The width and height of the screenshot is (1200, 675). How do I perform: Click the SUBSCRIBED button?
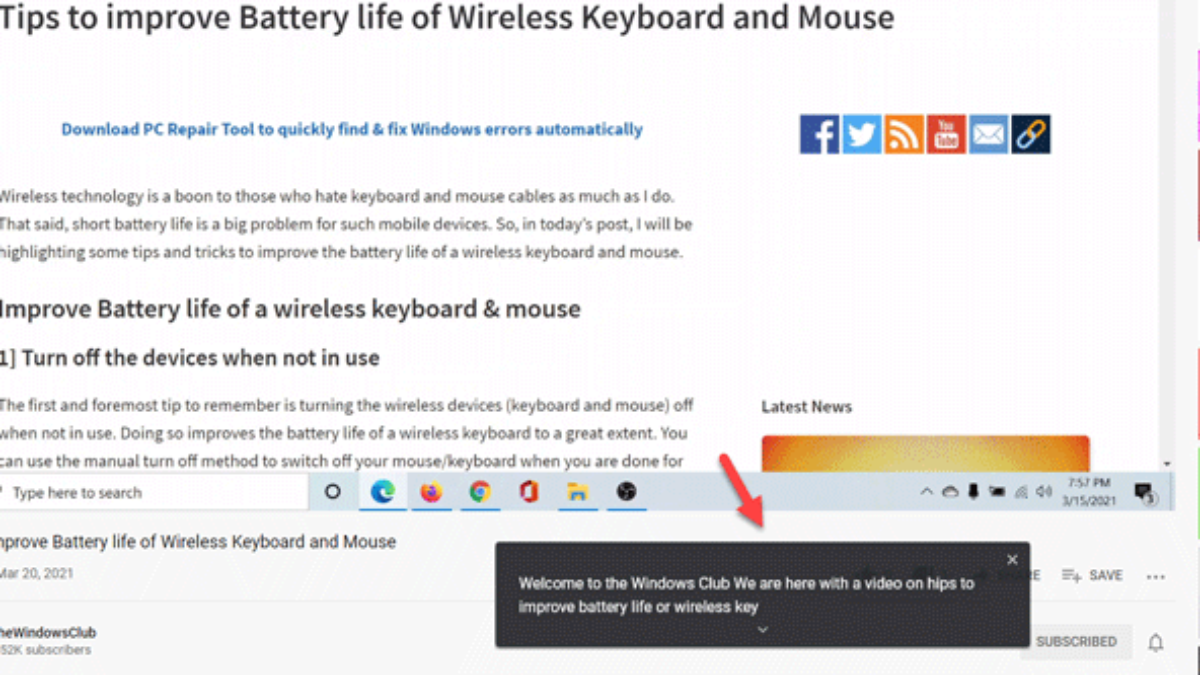[1076, 642]
